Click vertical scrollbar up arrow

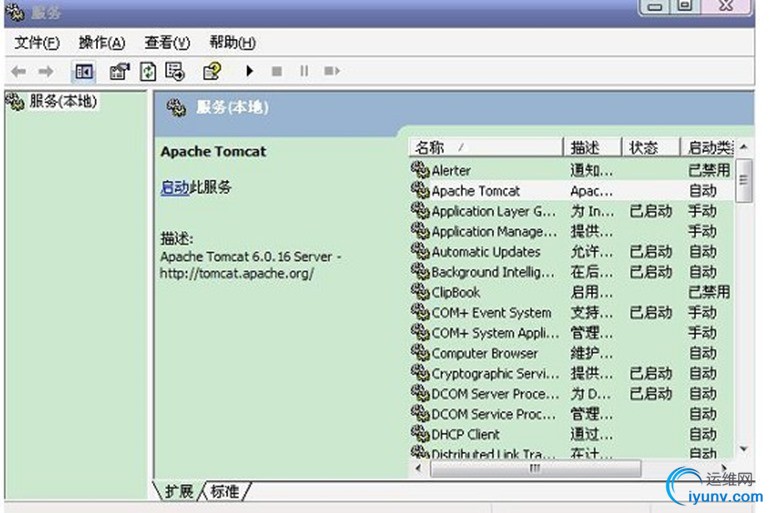click(743, 147)
